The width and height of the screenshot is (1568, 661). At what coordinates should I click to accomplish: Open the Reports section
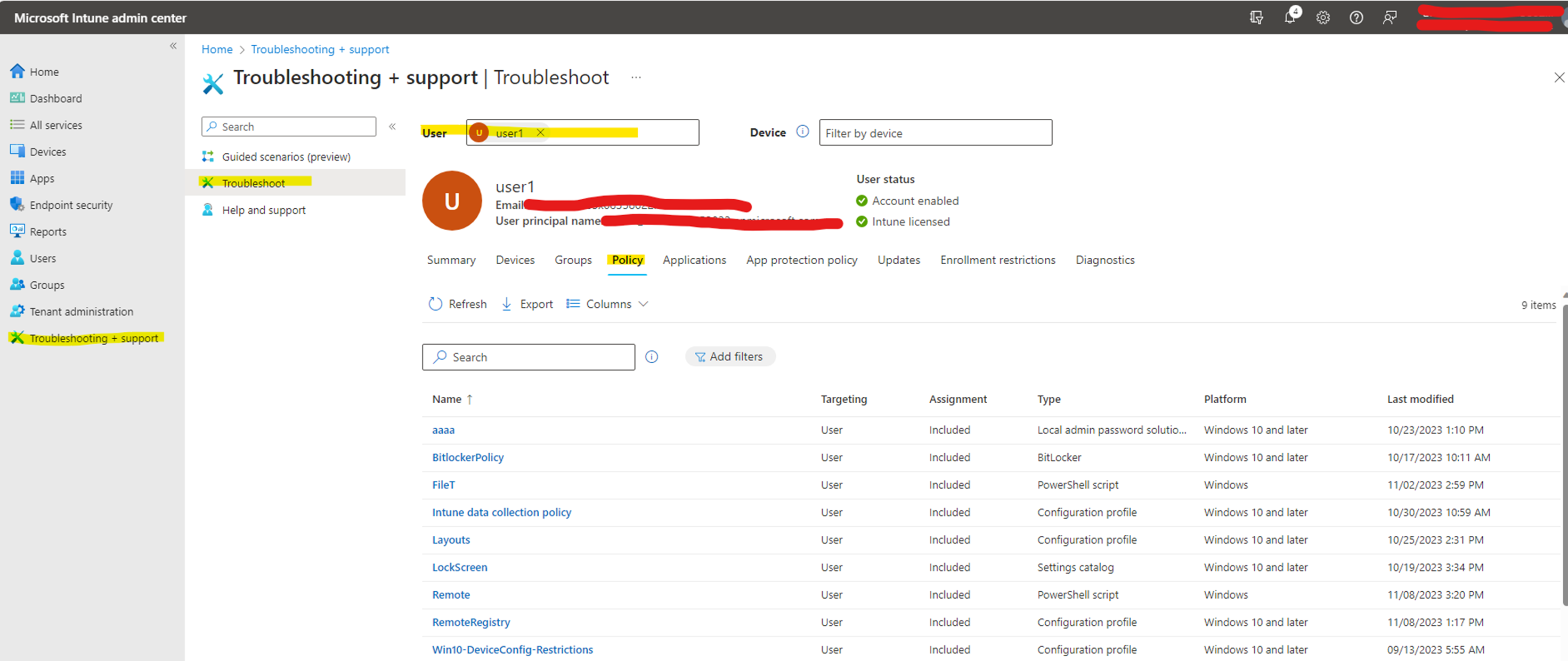[48, 231]
